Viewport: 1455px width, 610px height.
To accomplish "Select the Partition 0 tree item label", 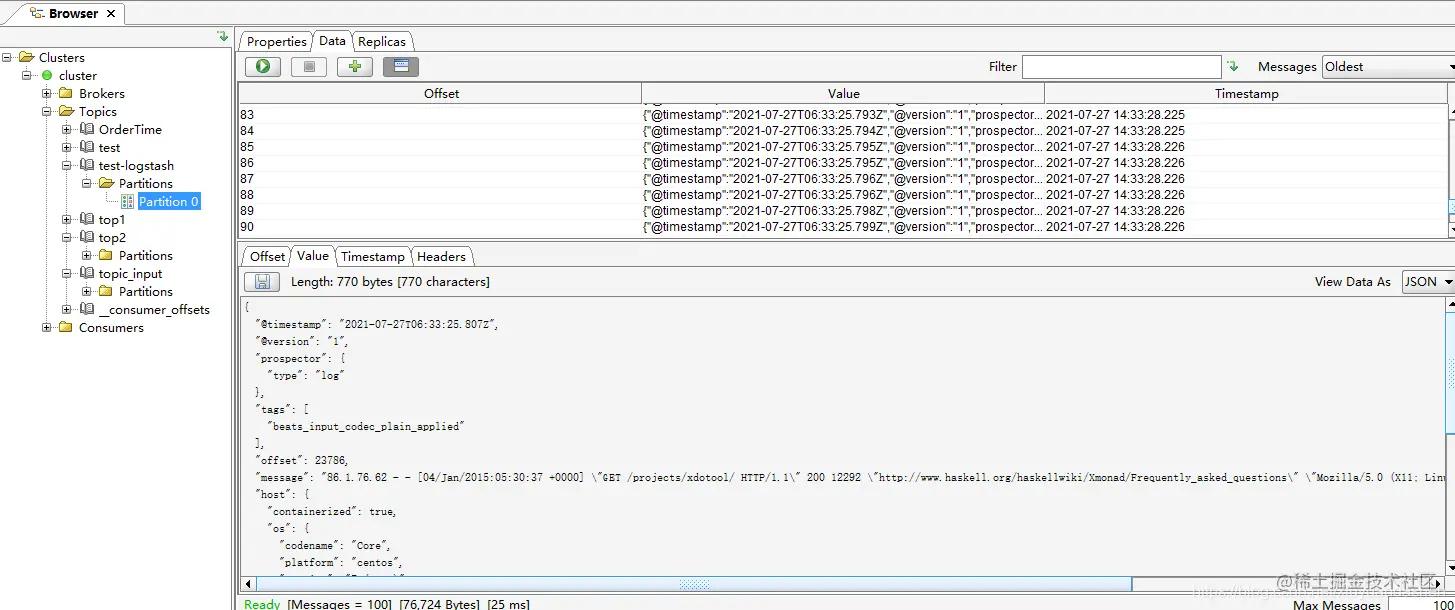I will 168,201.
